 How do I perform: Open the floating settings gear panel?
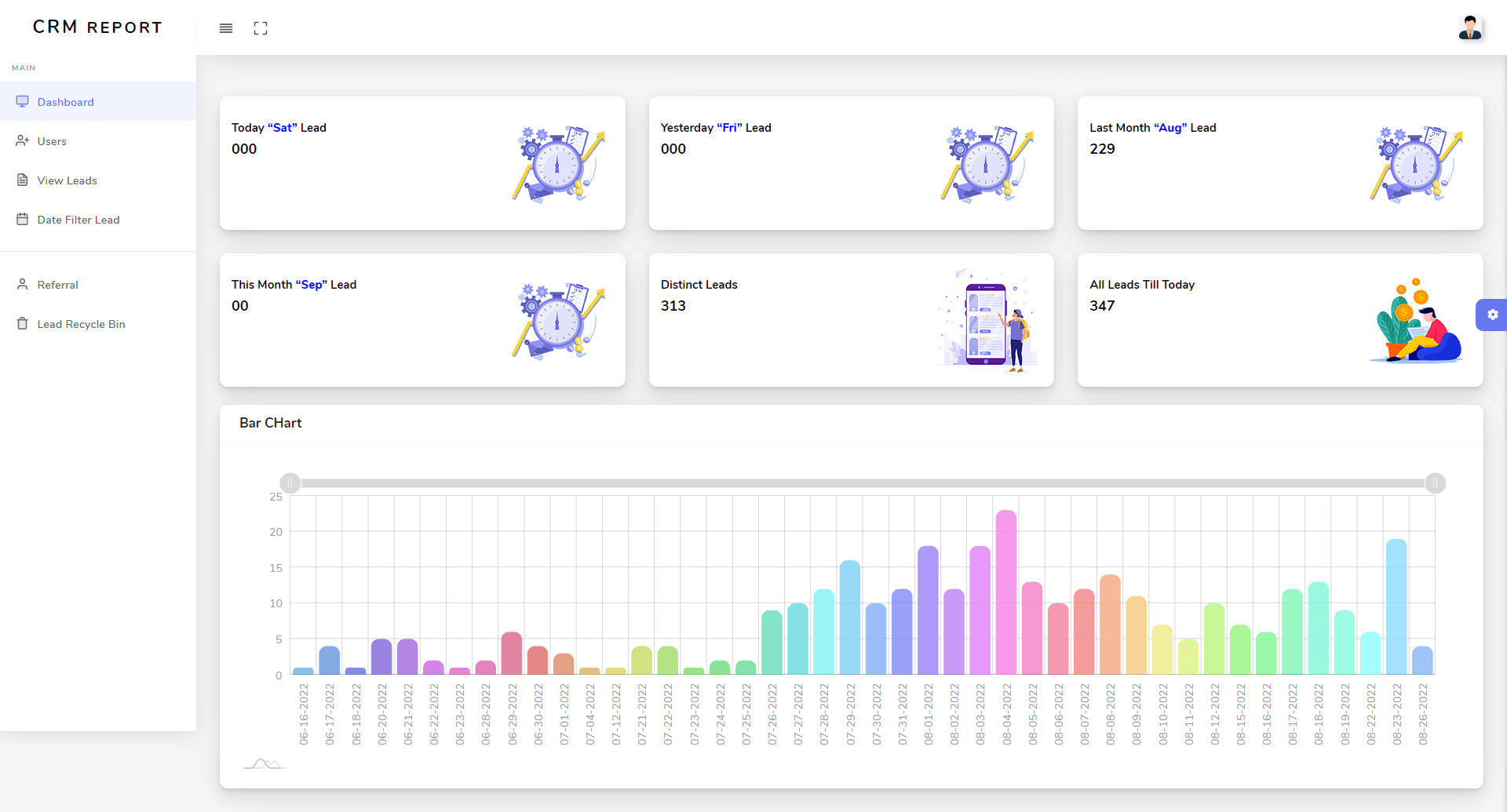(x=1492, y=315)
